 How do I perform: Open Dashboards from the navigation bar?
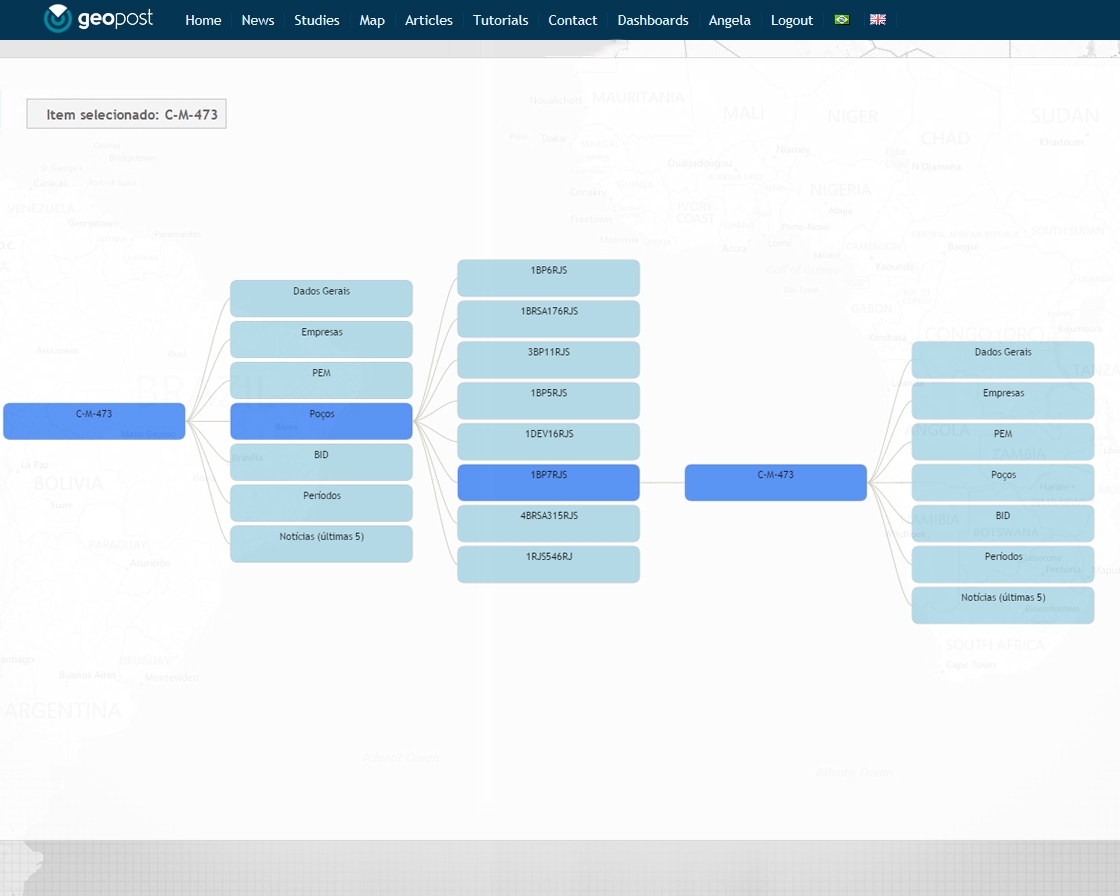[653, 20]
